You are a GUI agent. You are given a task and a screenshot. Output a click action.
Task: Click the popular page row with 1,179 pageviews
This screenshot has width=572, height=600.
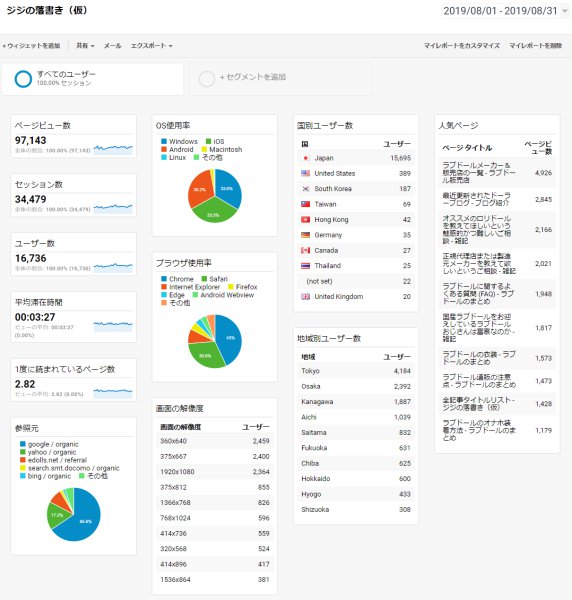click(497, 430)
